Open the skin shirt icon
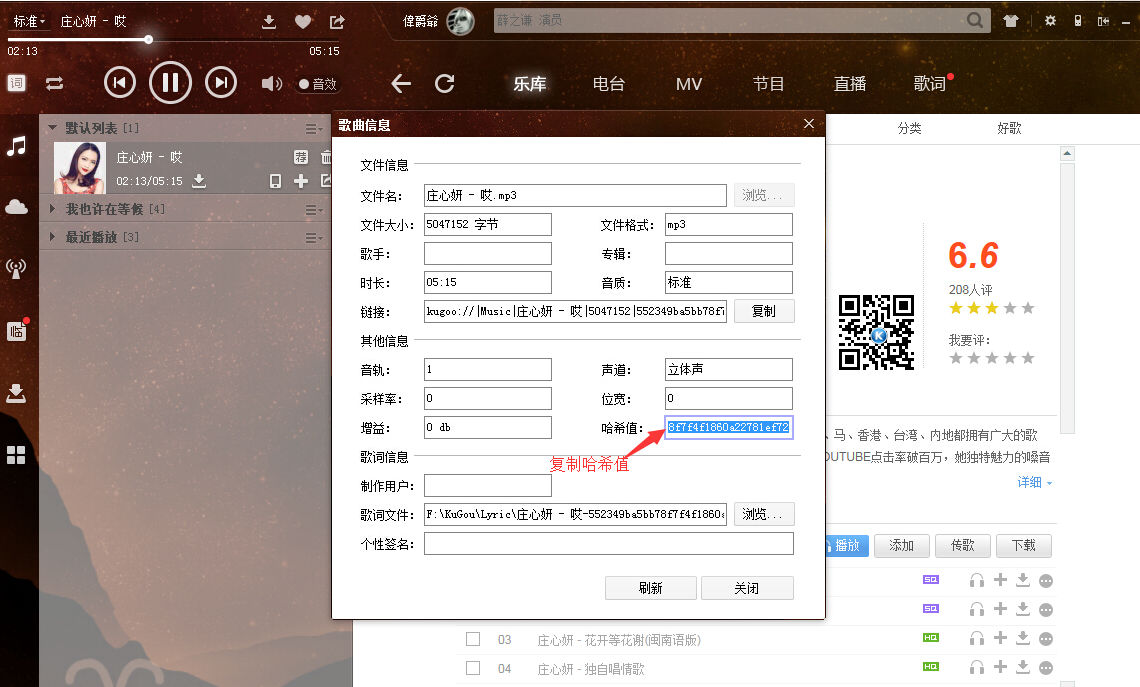Screen dimensions: 1140x687 tap(1011, 21)
